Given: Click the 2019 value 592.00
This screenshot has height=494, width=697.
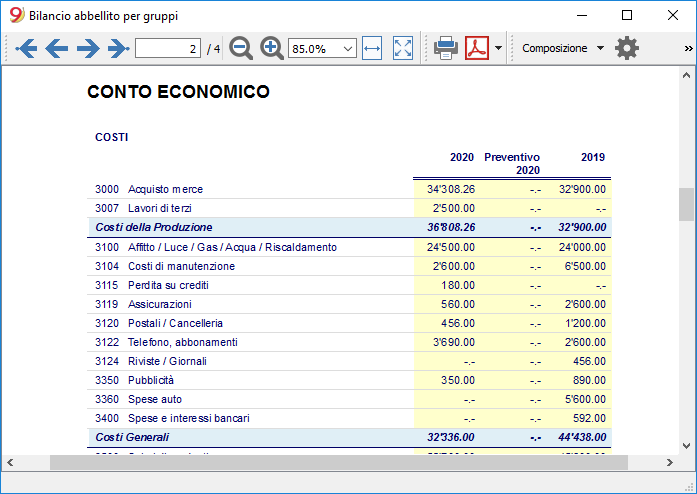Looking at the screenshot, I should tap(589, 418).
